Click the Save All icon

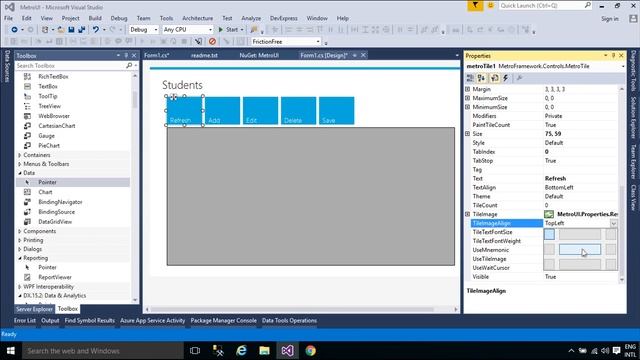point(82,30)
